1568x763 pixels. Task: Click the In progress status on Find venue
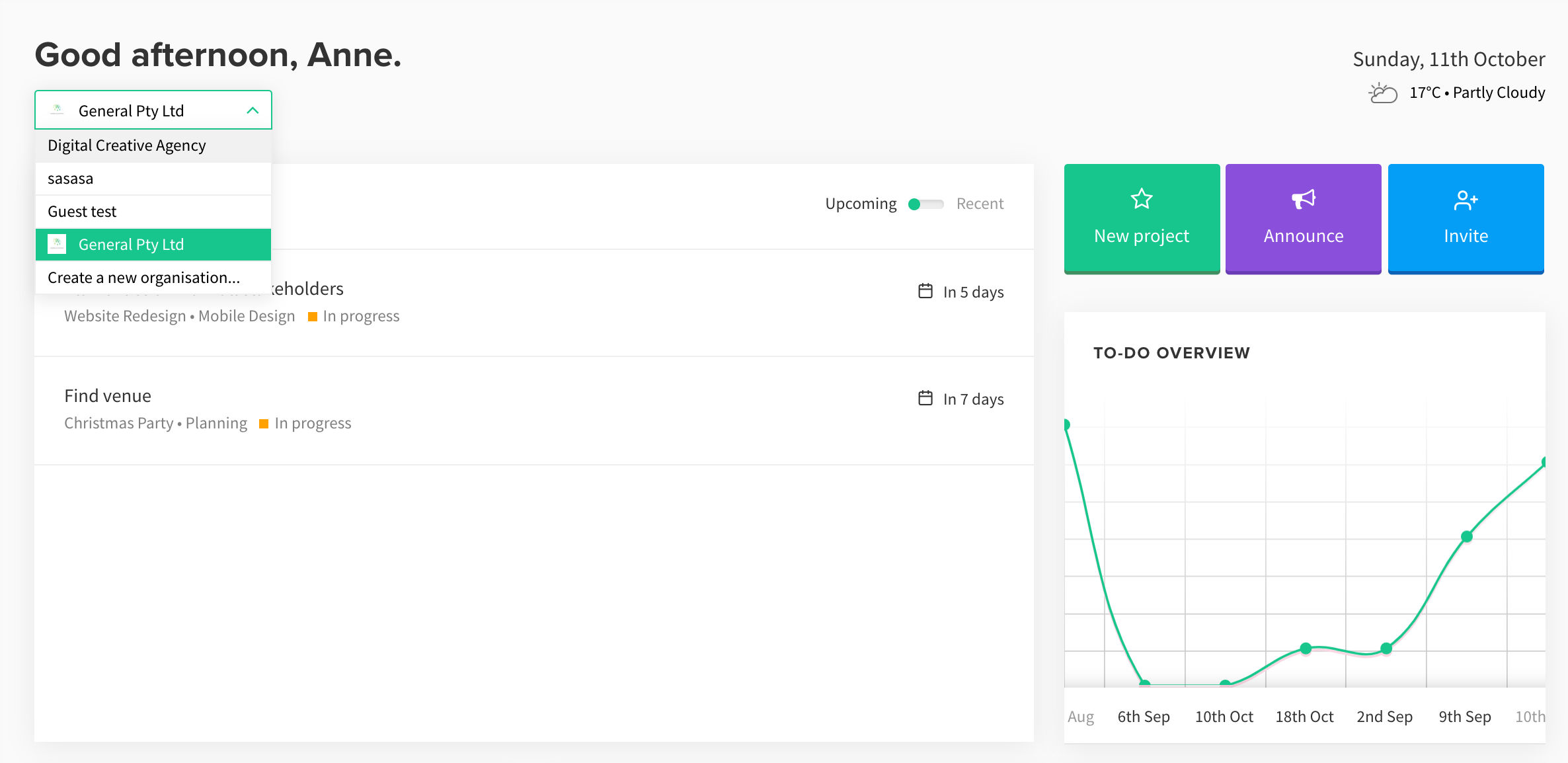tap(314, 423)
